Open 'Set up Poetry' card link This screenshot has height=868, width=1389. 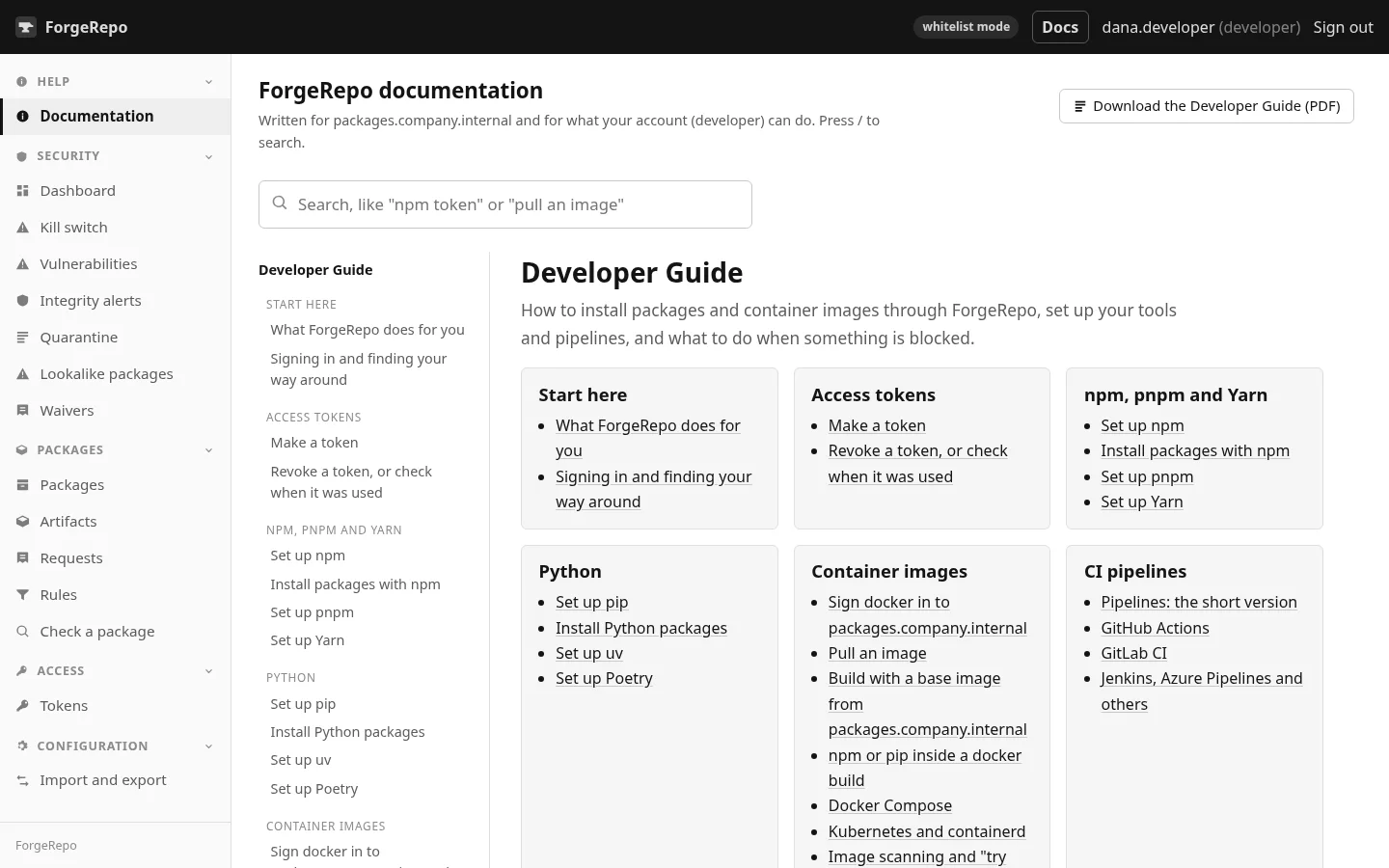(x=604, y=678)
